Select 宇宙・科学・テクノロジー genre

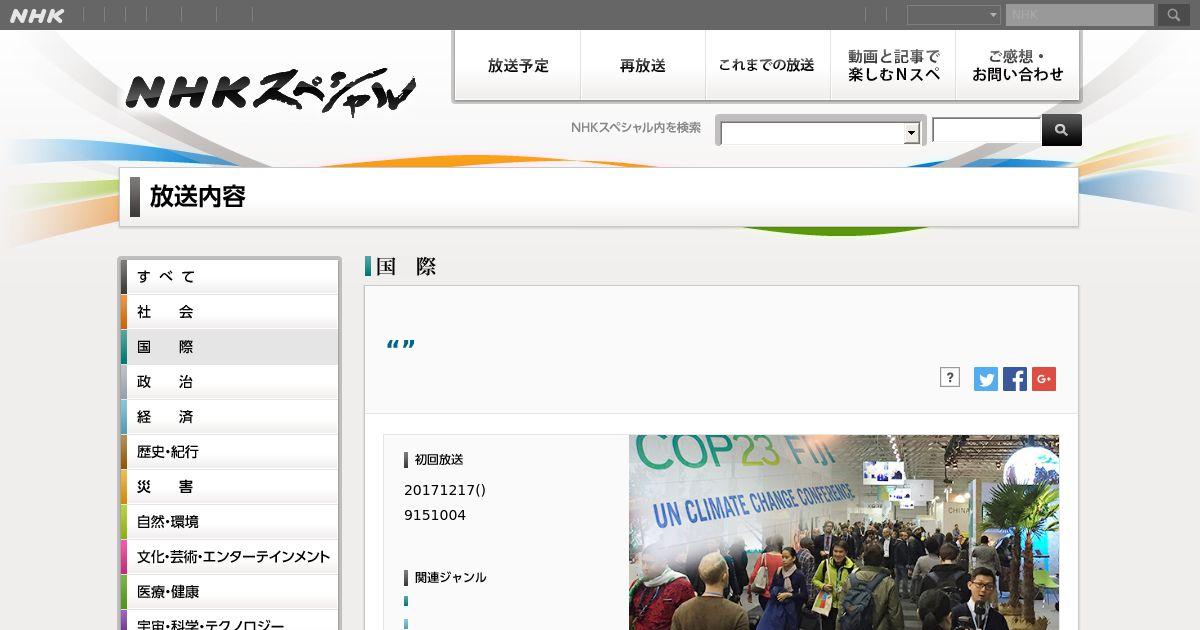[x=230, y=621]
